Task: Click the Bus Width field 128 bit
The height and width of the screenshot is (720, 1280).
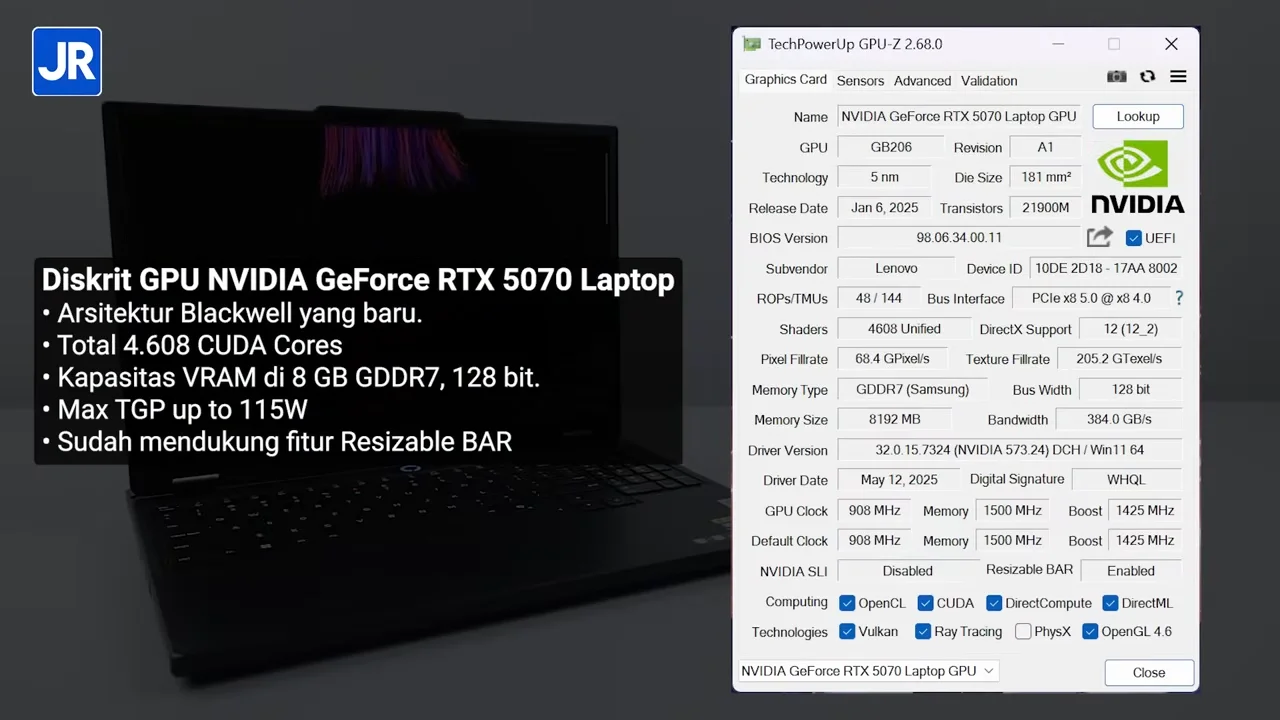Action: [x=1131, y=389]
